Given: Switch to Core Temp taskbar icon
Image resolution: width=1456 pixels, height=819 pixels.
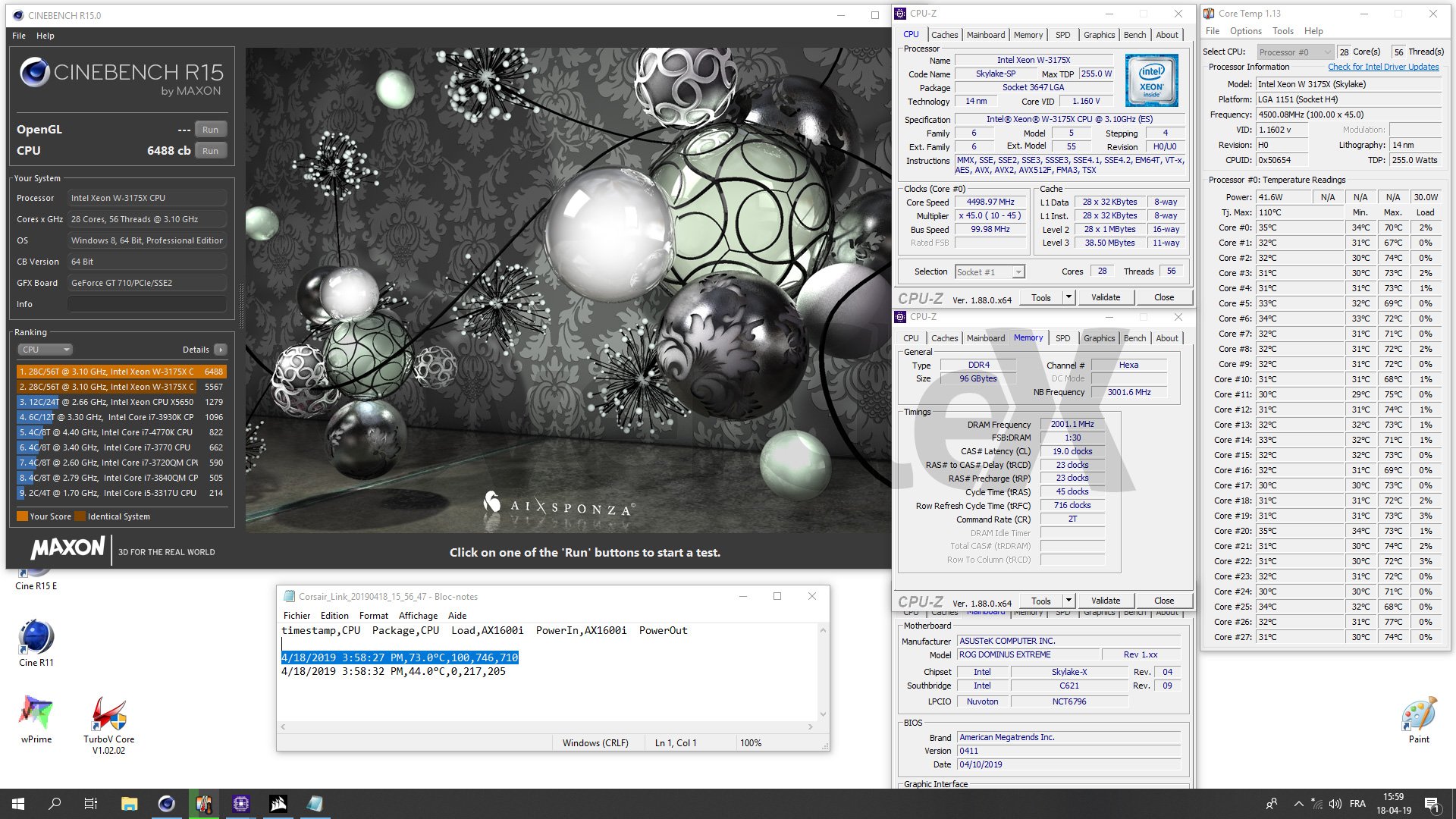Looking at the screenshot, I should [x=203, y=804].
